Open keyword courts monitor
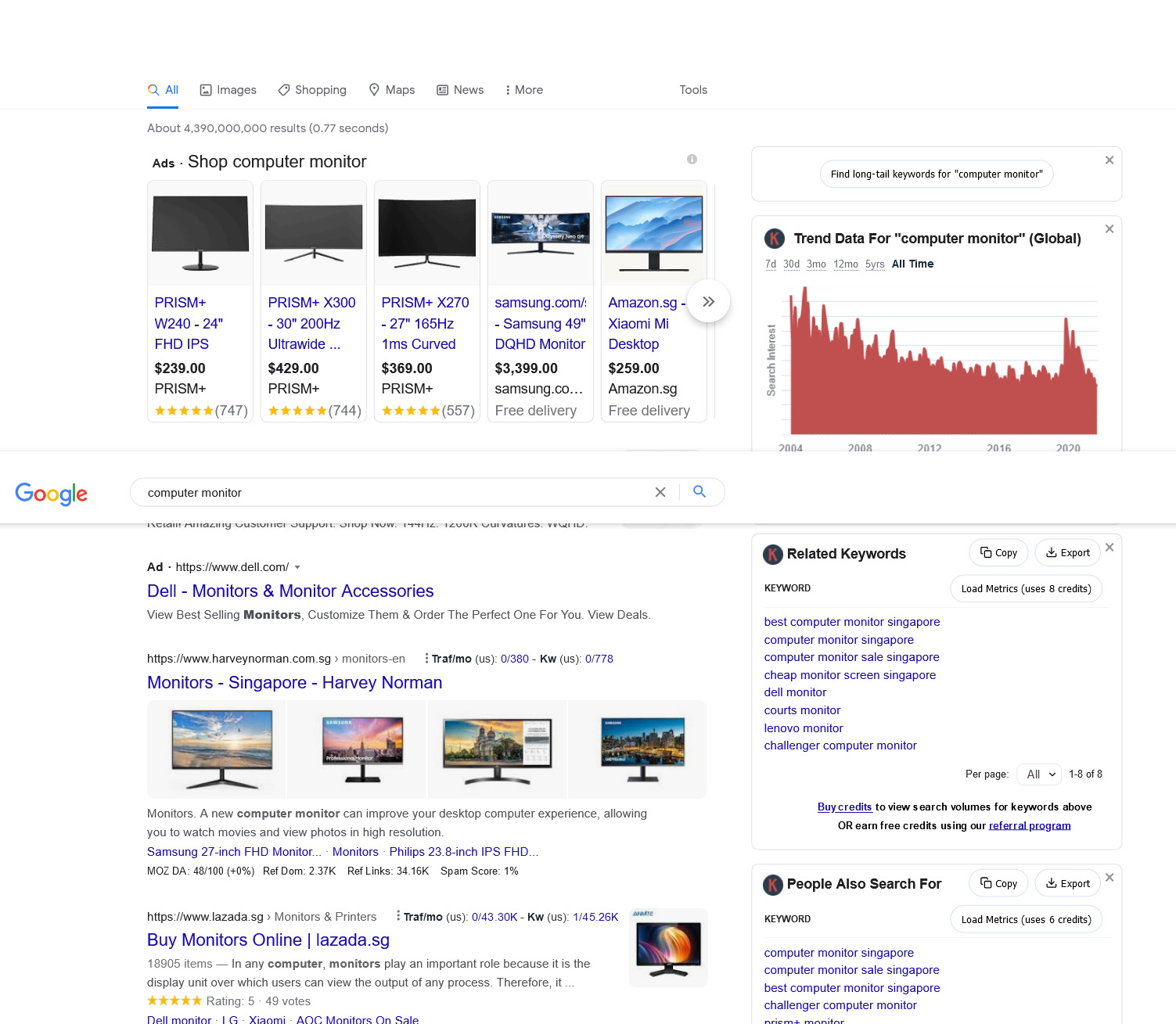 [802, 710]
